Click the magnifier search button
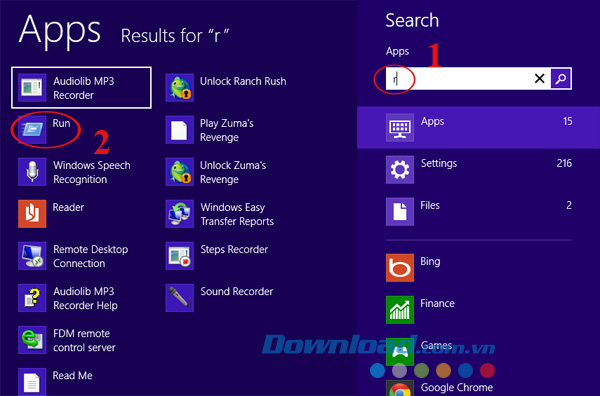600x396 pixels. point(561,79)
